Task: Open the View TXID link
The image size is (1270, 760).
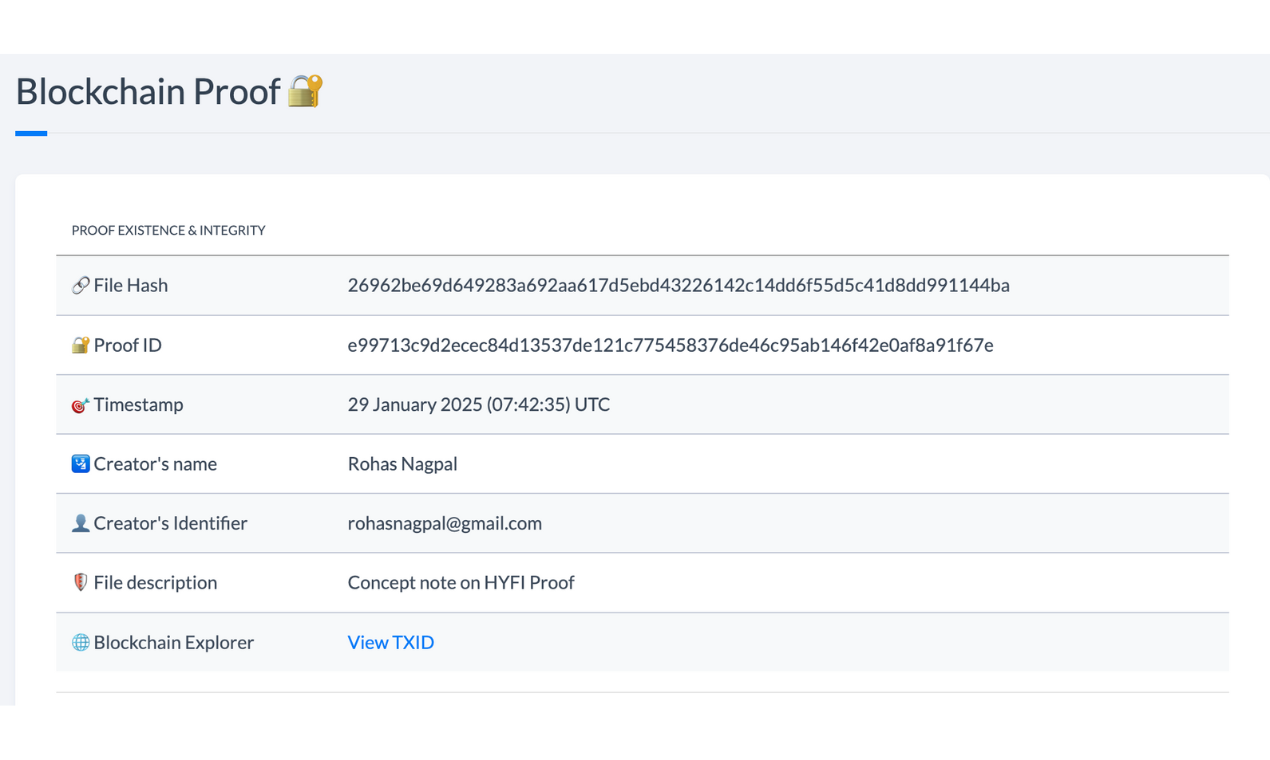Action: pos(390,642)
